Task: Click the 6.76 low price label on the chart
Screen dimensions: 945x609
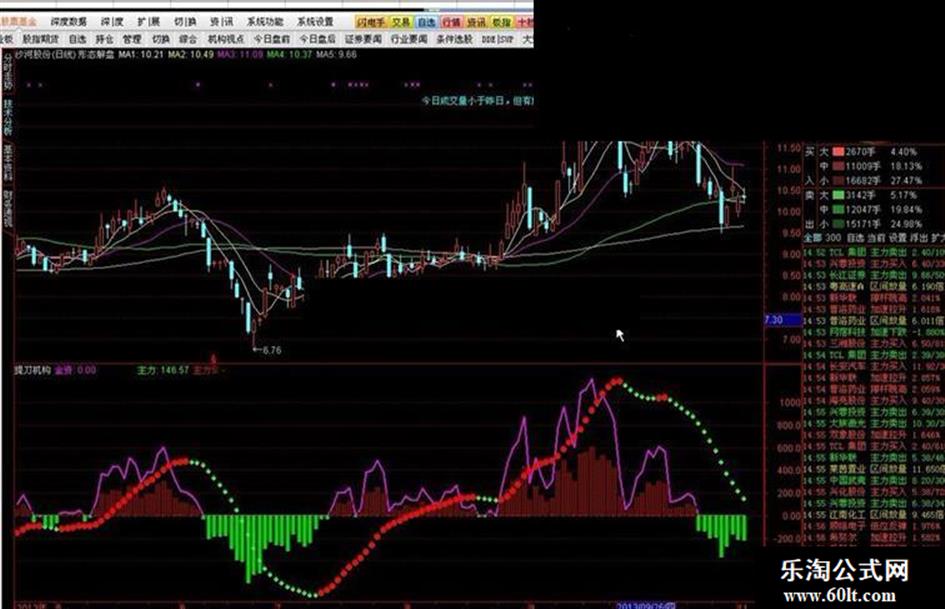Action: click(272, 350)
